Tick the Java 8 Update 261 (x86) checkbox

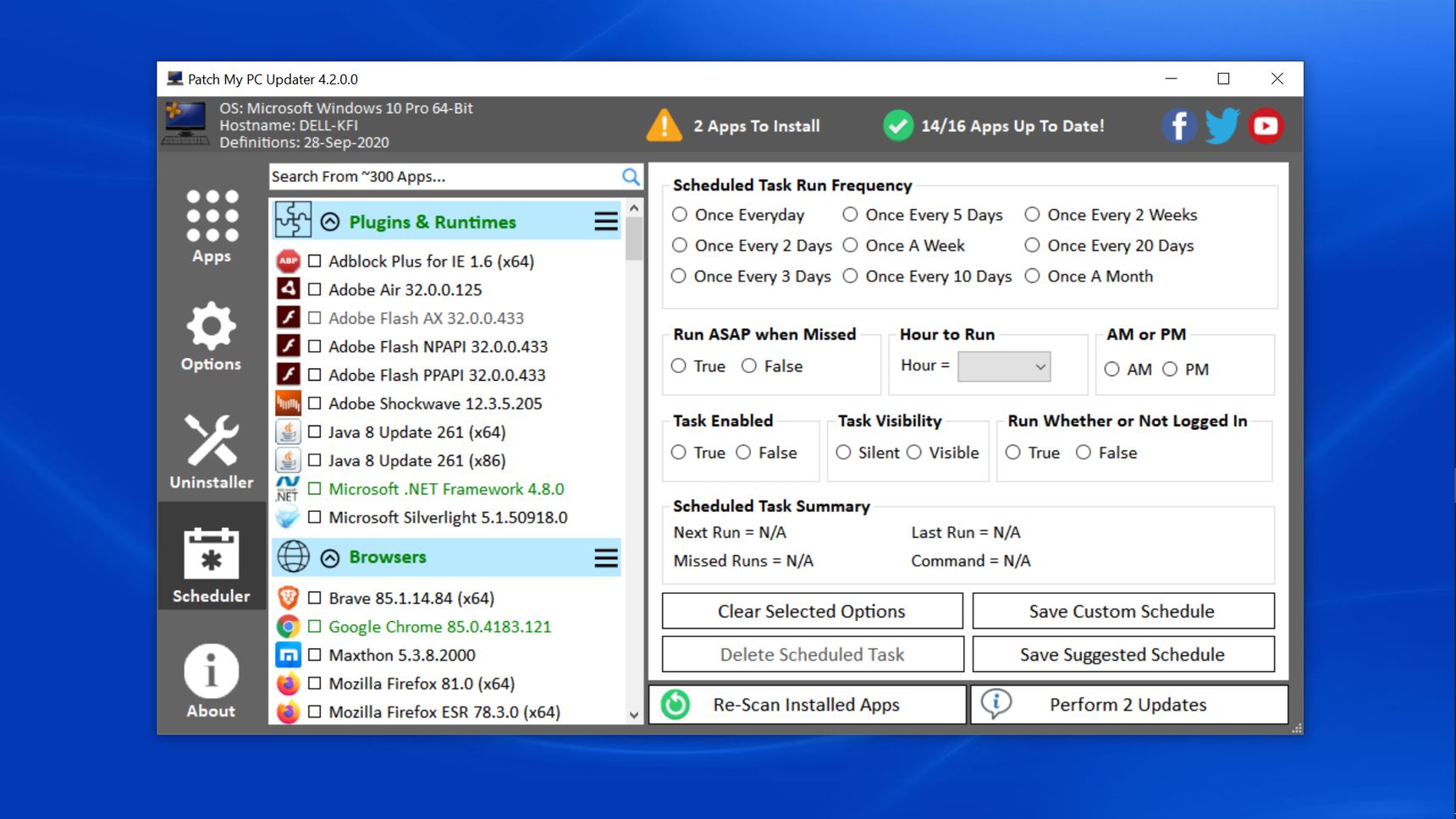(314, 460)
